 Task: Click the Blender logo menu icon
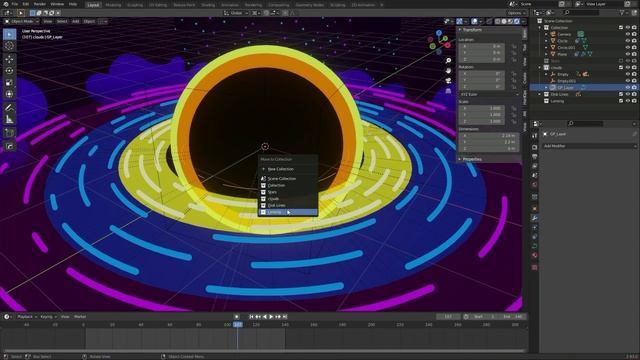[5, 4]
